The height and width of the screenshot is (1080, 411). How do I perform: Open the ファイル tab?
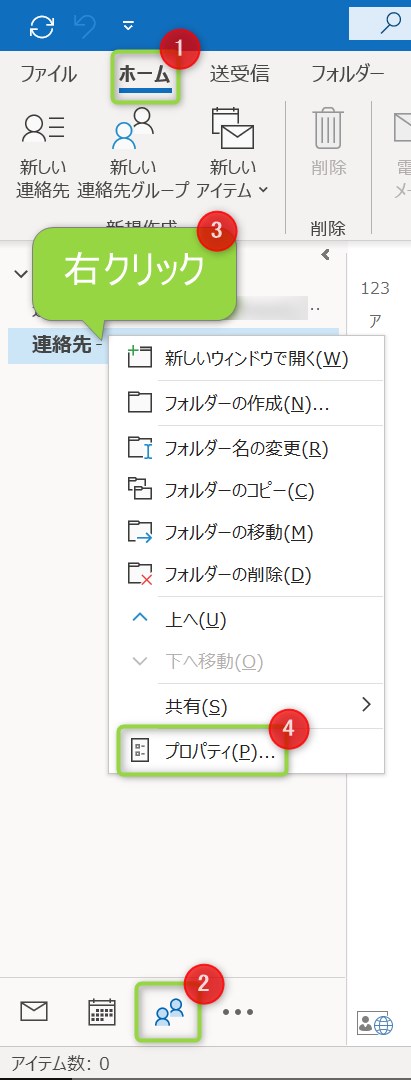[48, 73]
